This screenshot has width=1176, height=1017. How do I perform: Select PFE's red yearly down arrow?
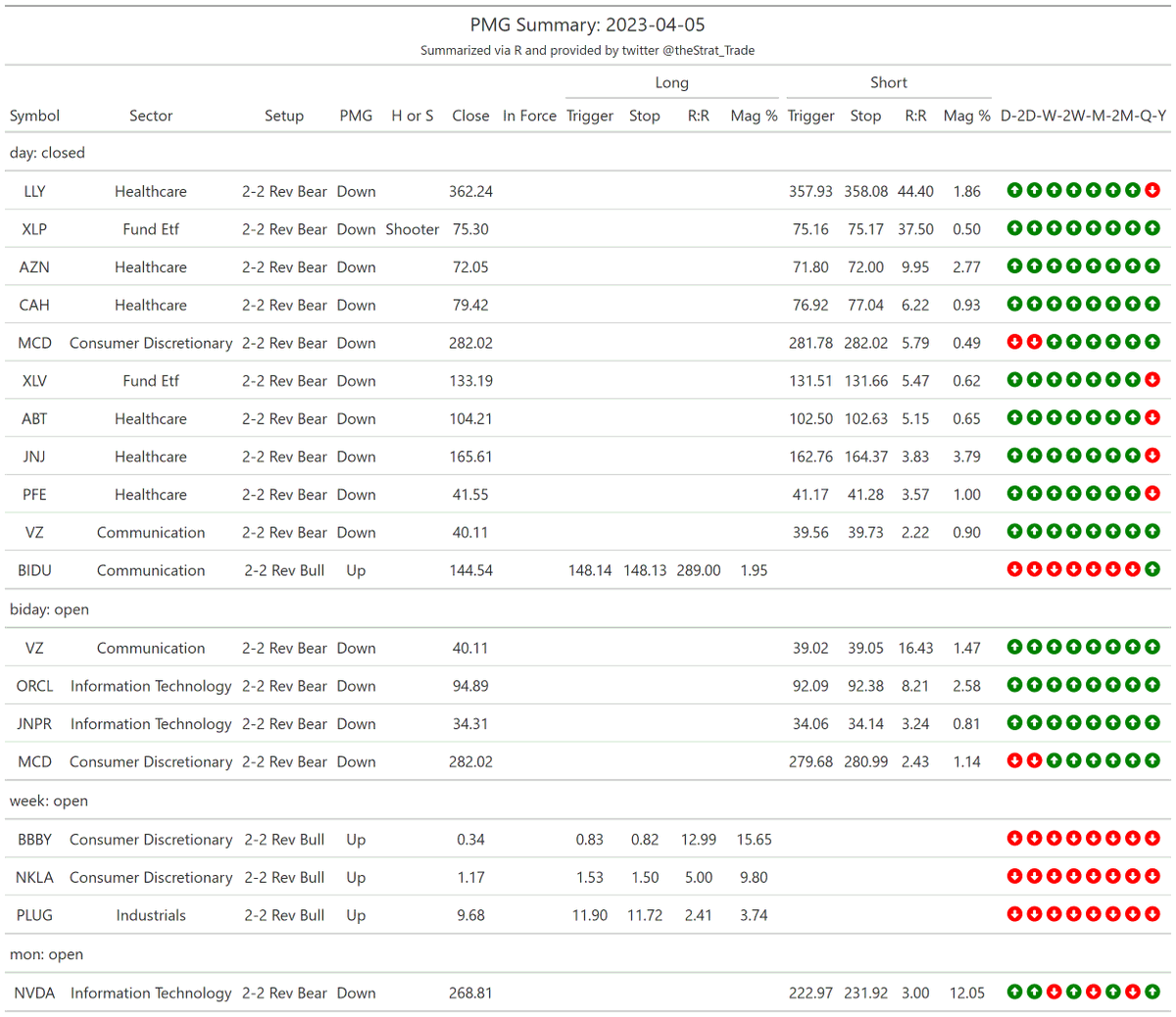pyautogui.click(x=1152, y=494)
